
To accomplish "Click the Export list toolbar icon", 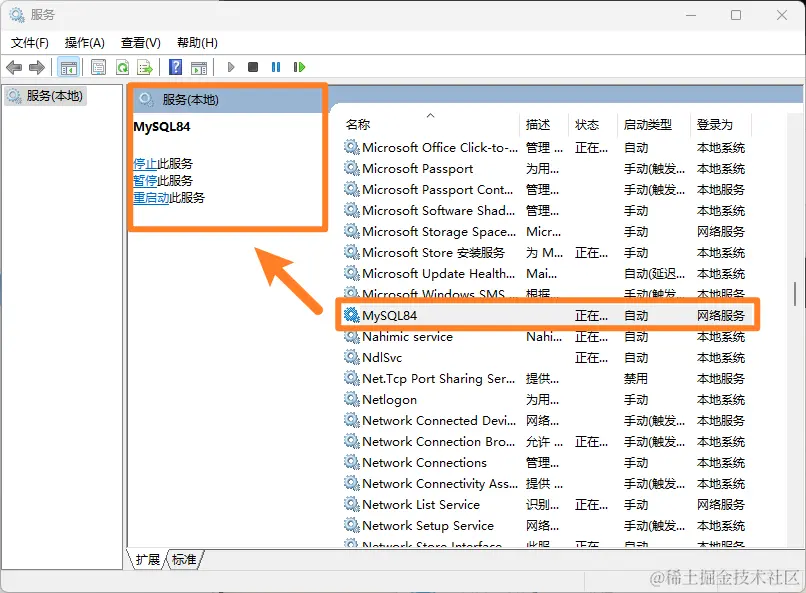I will 145,67.
